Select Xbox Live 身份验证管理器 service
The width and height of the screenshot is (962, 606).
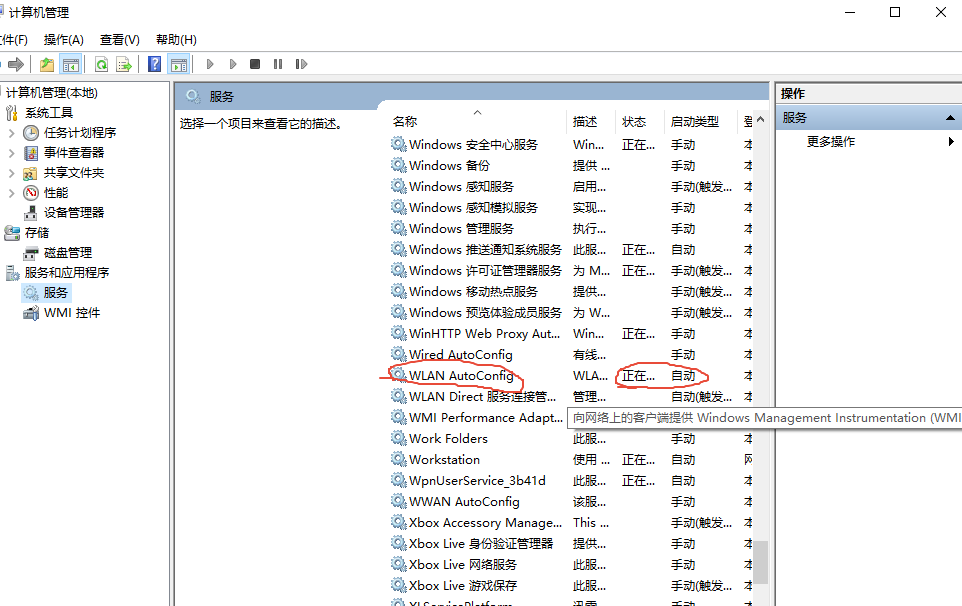[x=571, y=543]
